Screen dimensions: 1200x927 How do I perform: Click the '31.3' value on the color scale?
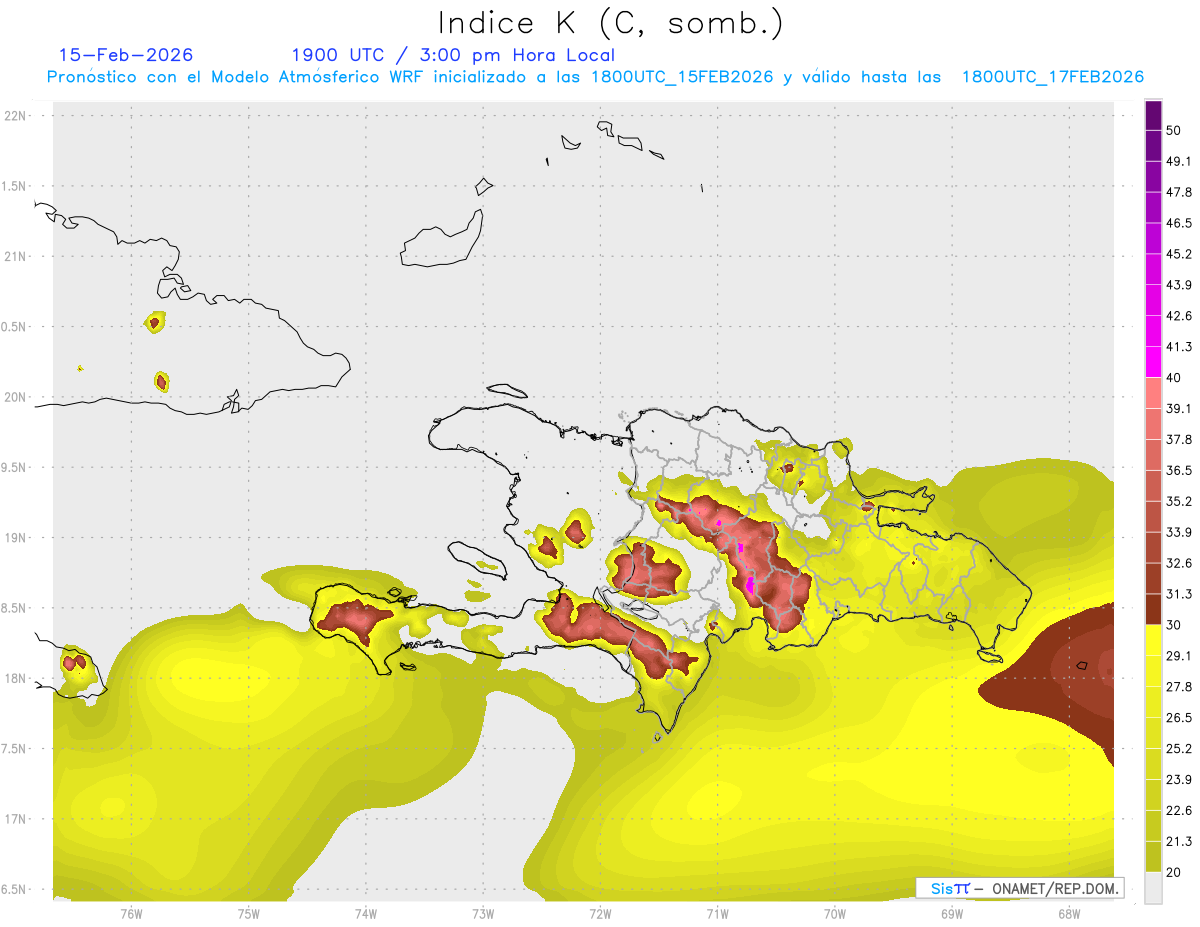click(x=1178, y=594)
